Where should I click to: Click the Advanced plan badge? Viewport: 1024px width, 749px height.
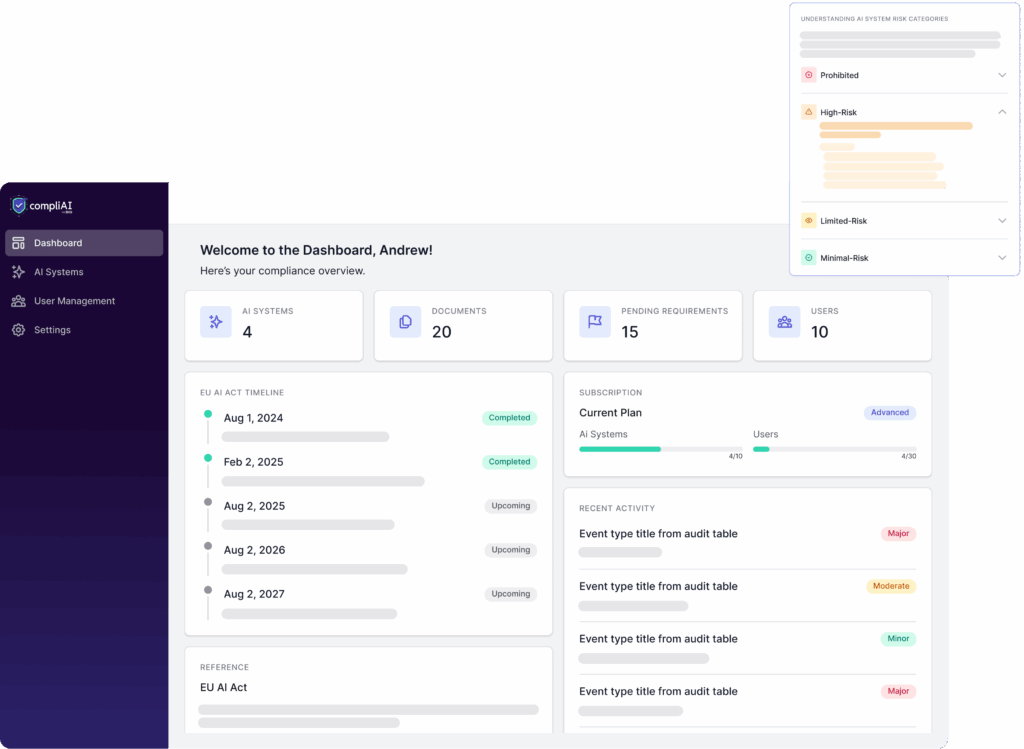point(889,412)
